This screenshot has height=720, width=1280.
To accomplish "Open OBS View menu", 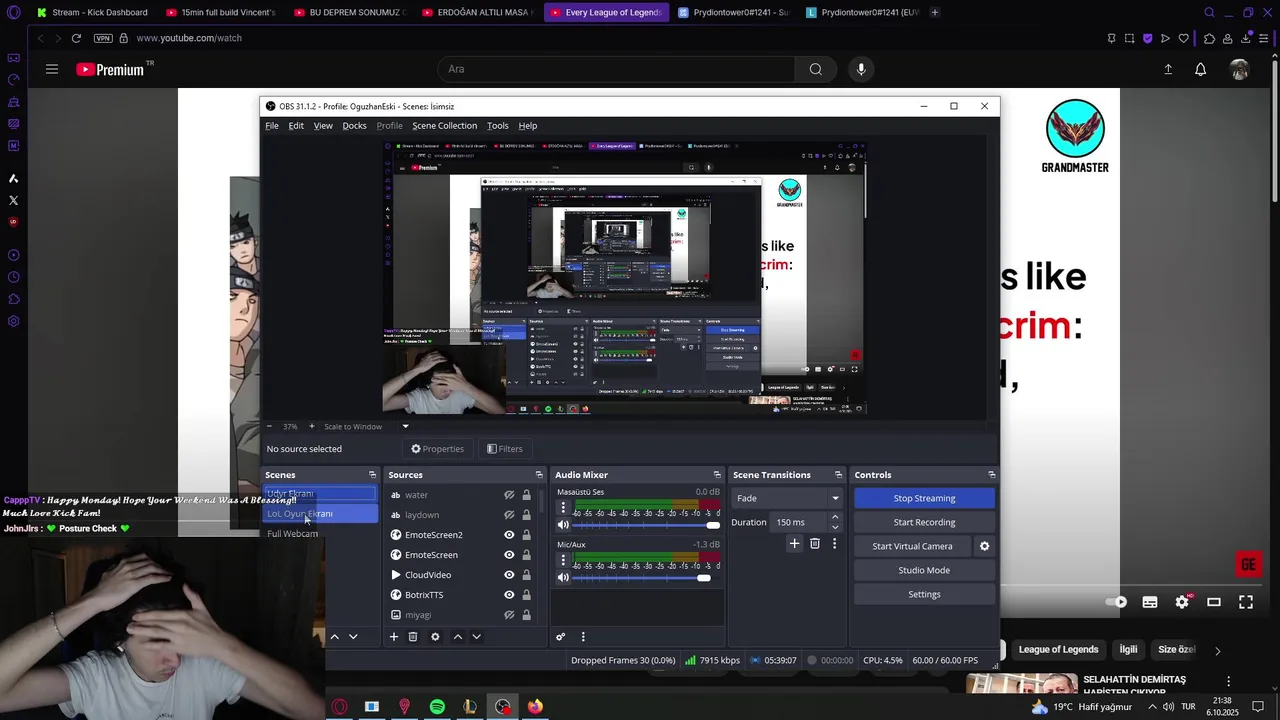I will click(323, 126).
